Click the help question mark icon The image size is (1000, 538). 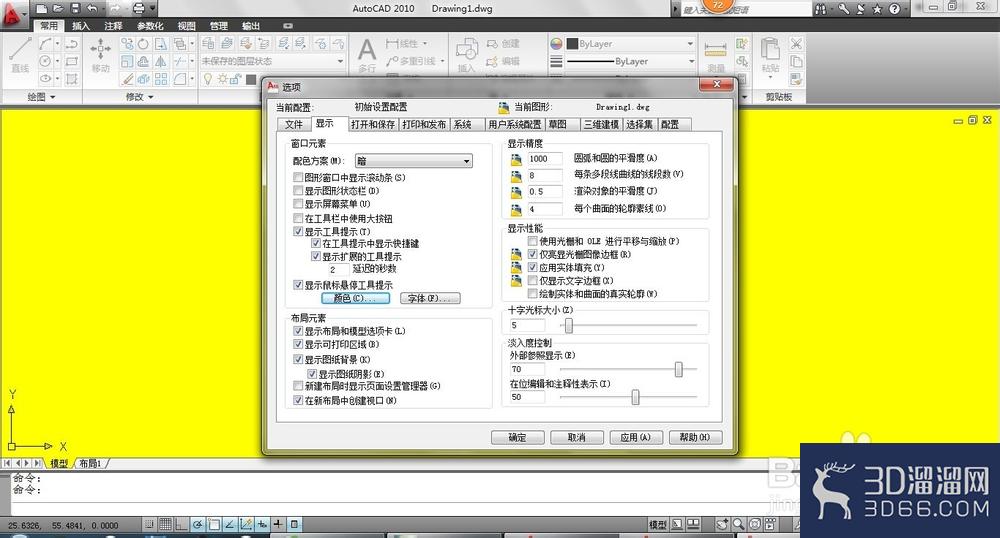coord(894,9)
